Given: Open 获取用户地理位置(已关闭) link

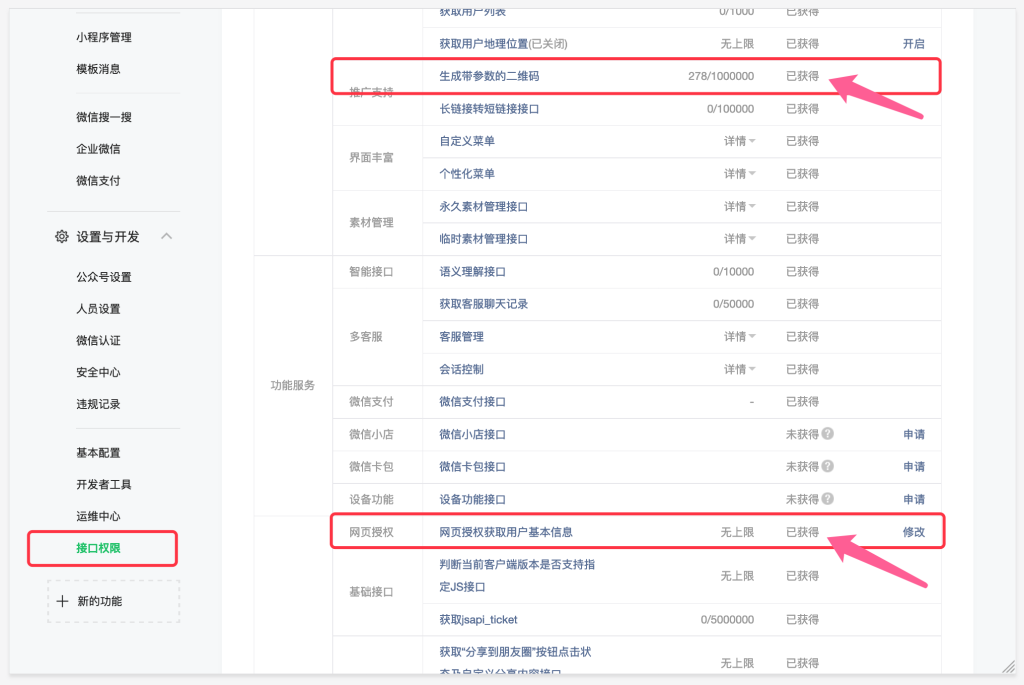Looking at the screenshot, I should pyautogui.click(x=503, y=44).
